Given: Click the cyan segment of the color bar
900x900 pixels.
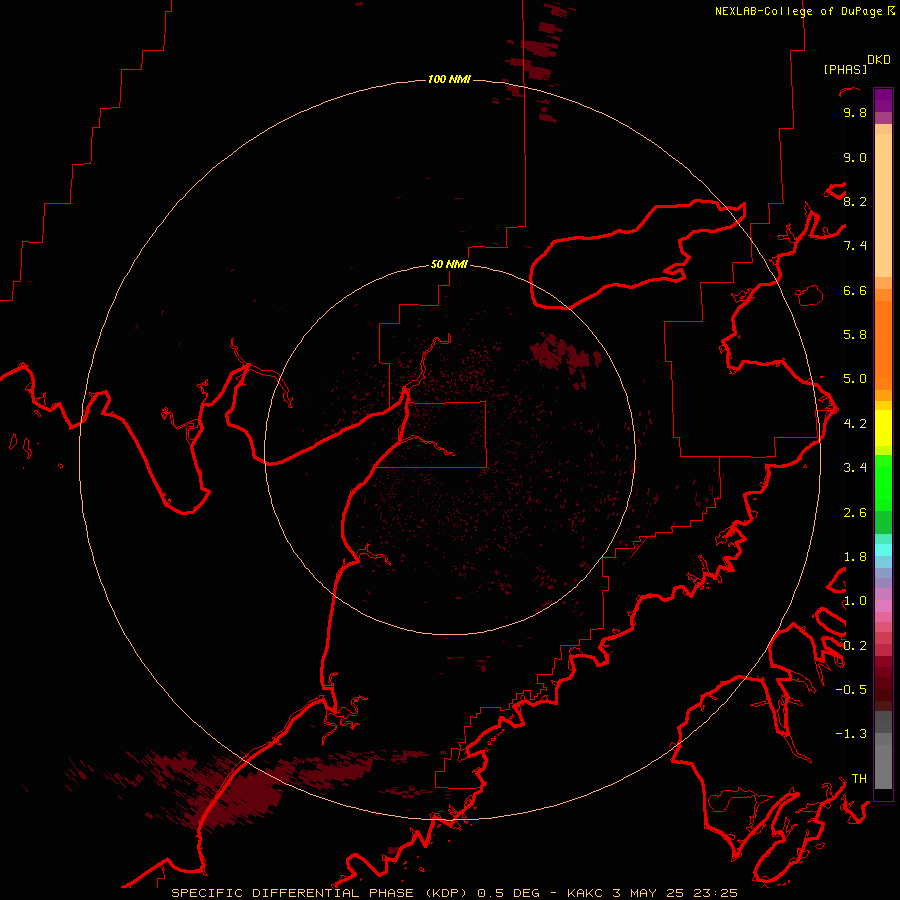Looking at the screenshot, I should 883,550.
